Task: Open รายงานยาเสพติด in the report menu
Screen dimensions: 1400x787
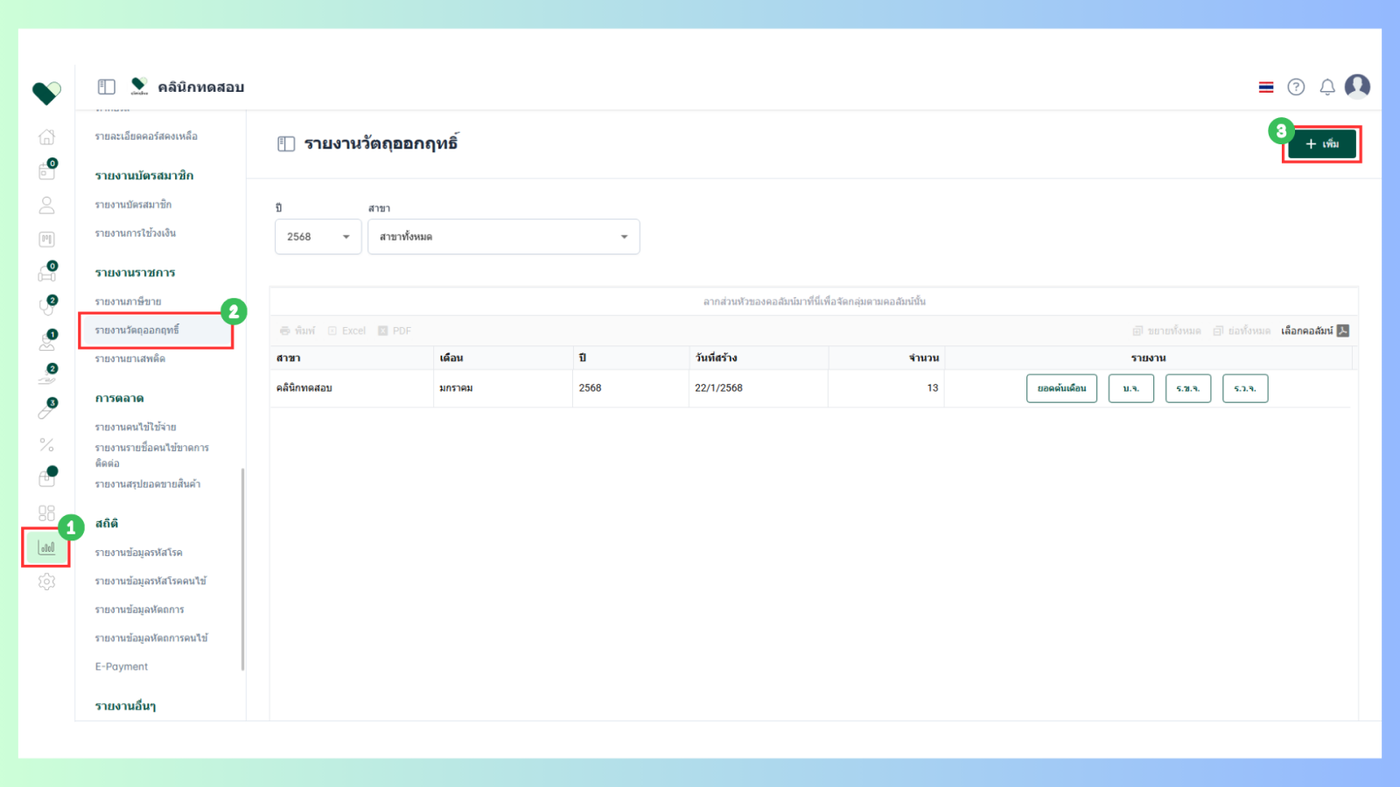Action: (130, 358)
